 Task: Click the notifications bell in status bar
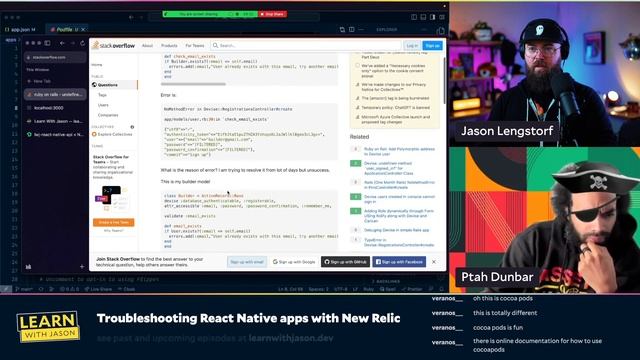441,289
